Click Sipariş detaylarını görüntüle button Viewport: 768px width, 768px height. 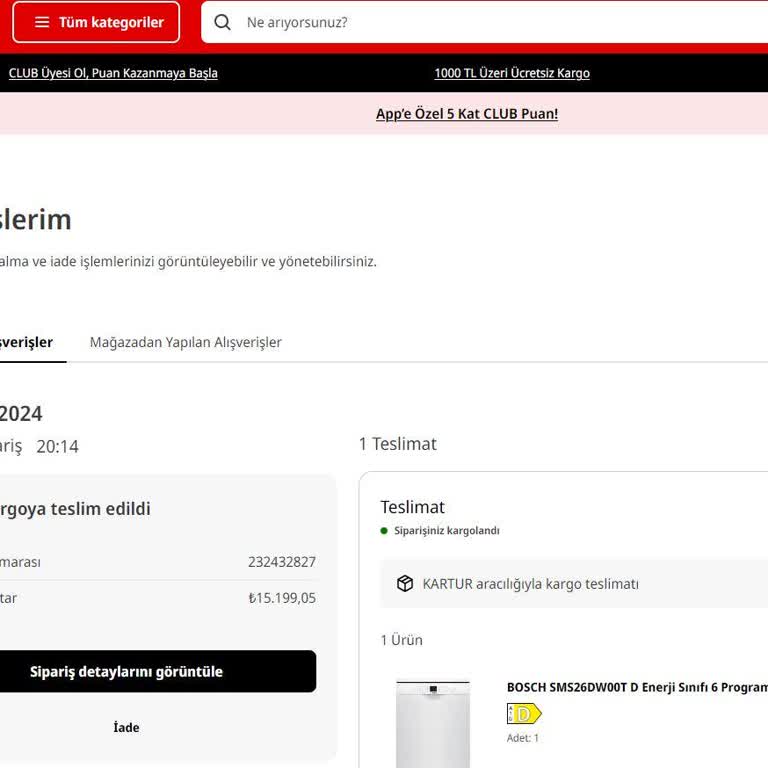coord(158,671)
